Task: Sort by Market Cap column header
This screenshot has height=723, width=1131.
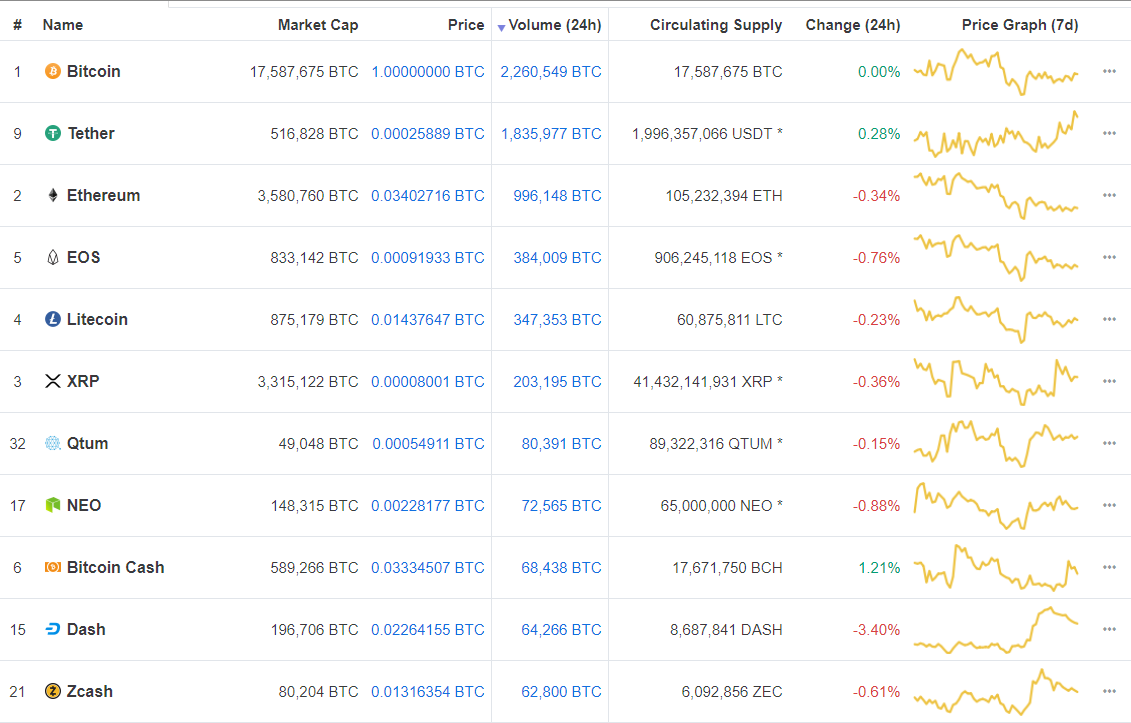Action: tap(317, 25)
